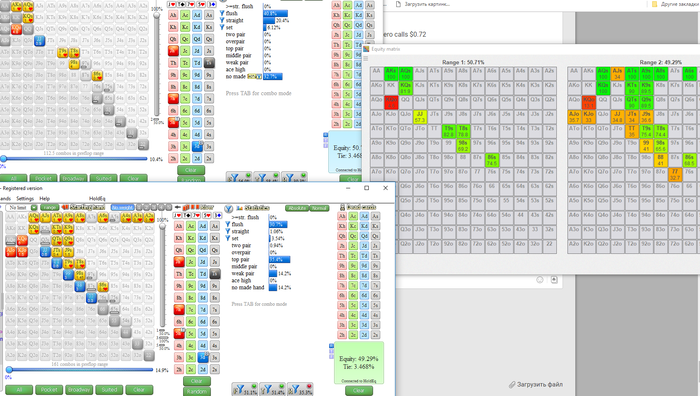Open the Equity matrix hamburger menu icon
Viewport: 700px width, 396px height.
(x=366, y=58)
